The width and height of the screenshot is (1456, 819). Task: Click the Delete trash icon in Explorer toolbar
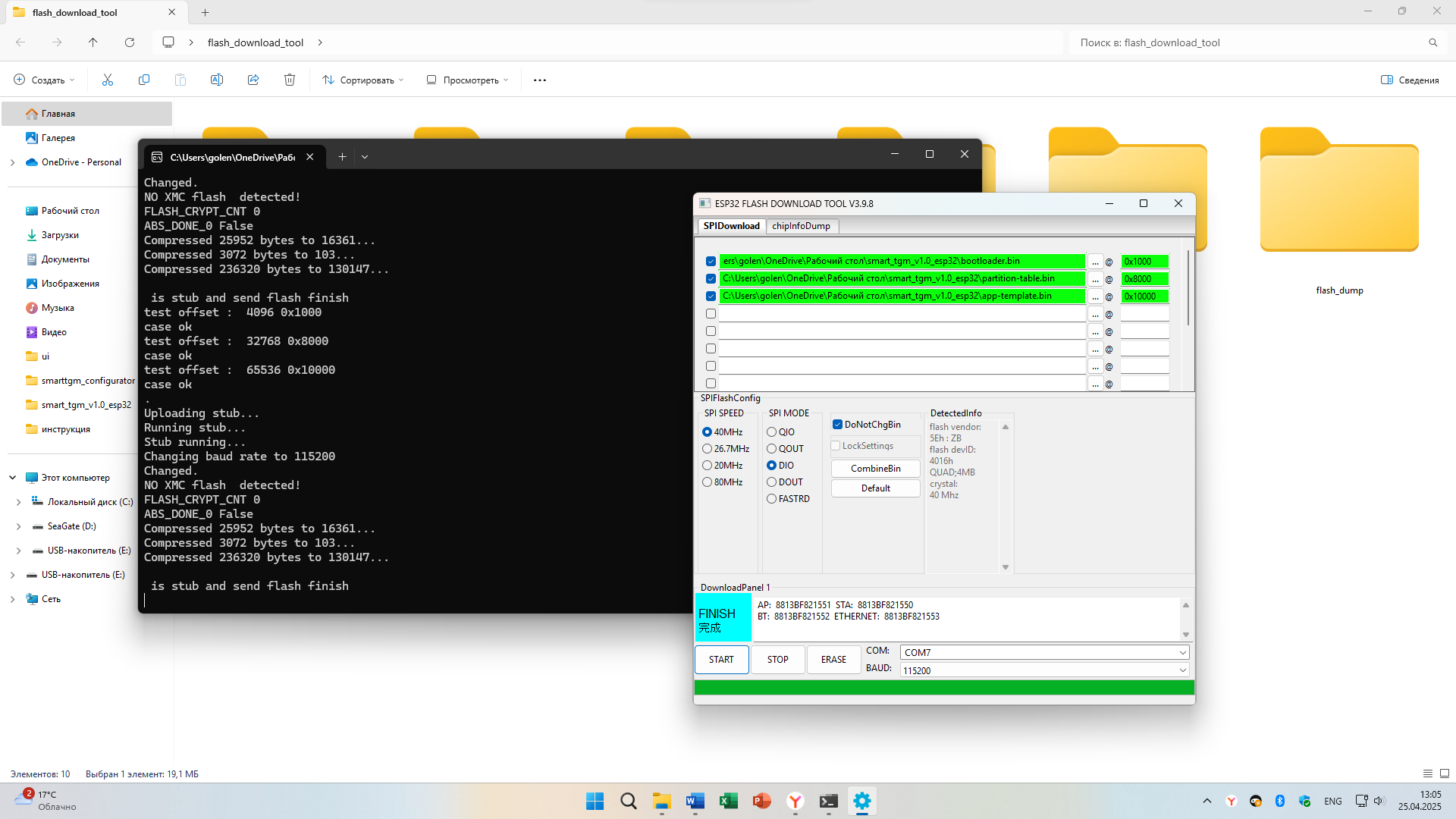point(290,80)
